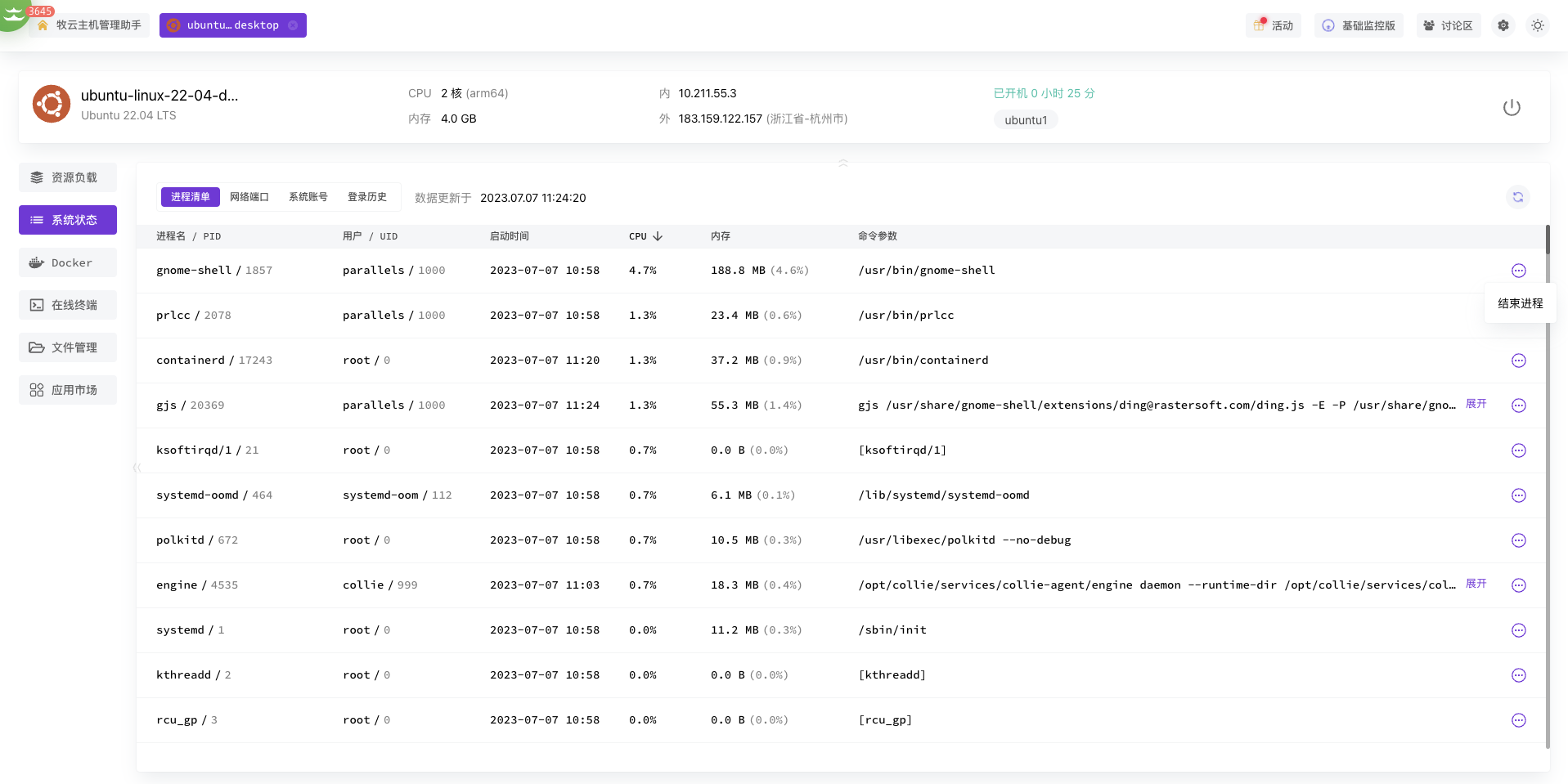Click the internal IP 10.211.55.3
The image size is (1568, 784).
click(x=708, y=93)
